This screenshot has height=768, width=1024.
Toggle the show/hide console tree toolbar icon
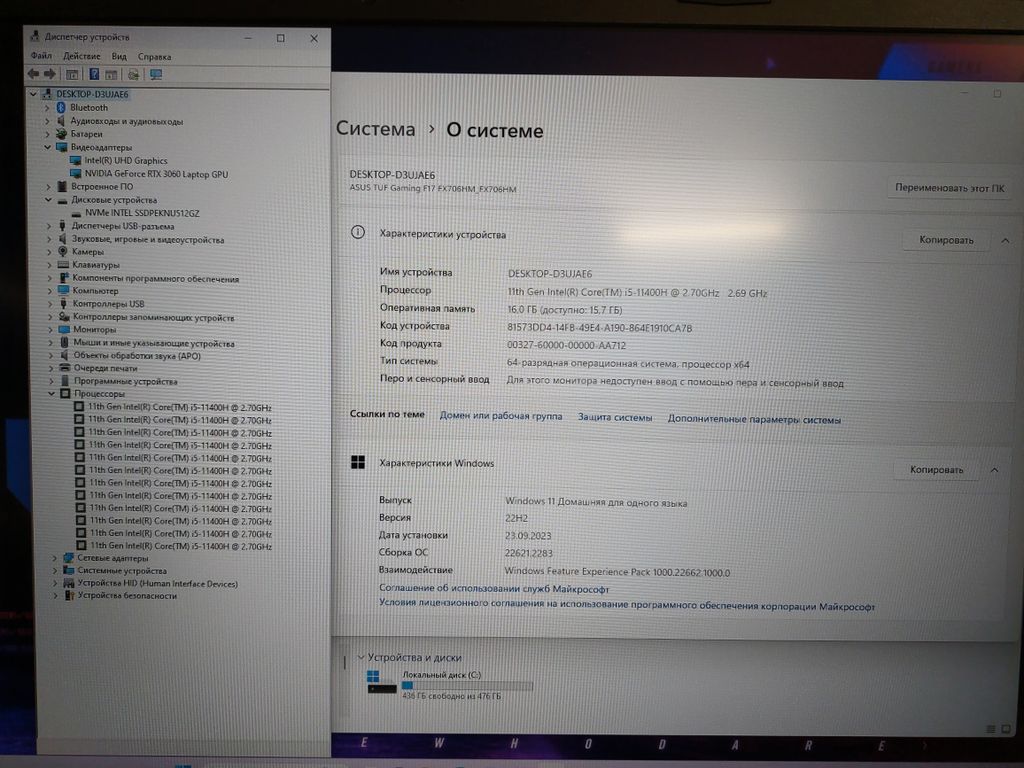click(x=72, y=74)
